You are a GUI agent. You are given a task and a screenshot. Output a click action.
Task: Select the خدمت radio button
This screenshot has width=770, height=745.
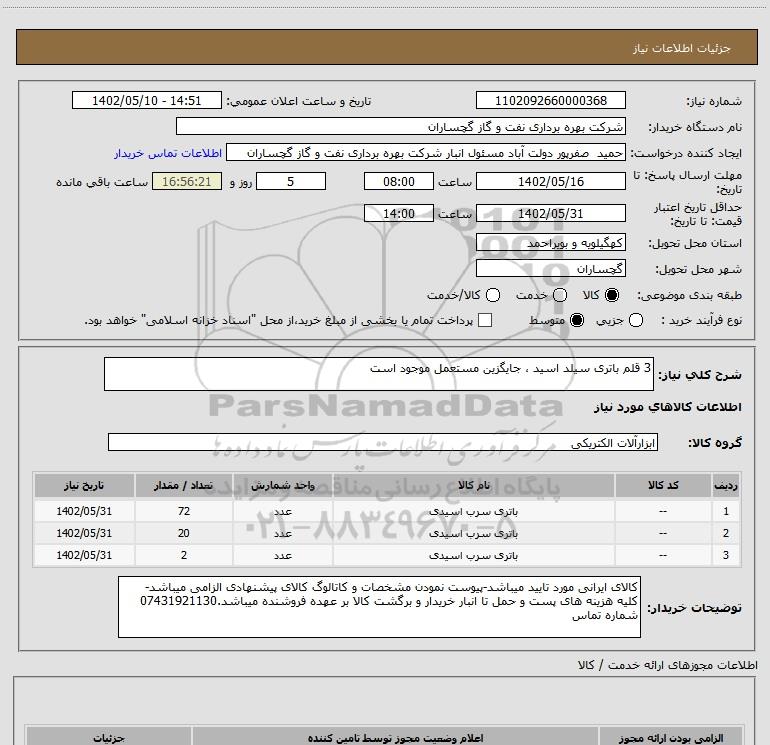click(560, 295)
